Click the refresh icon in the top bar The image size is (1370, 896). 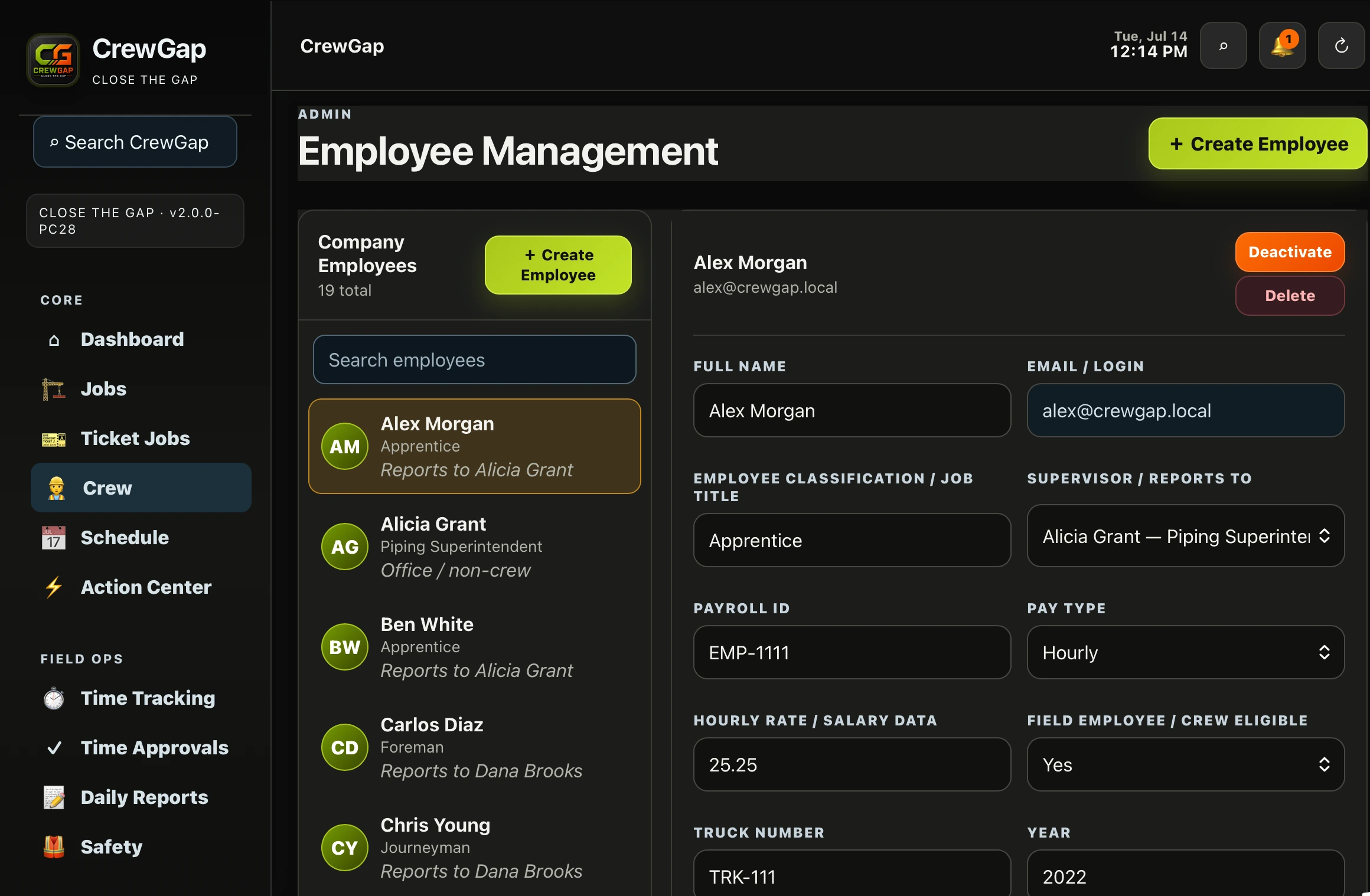pos(1341,46)
